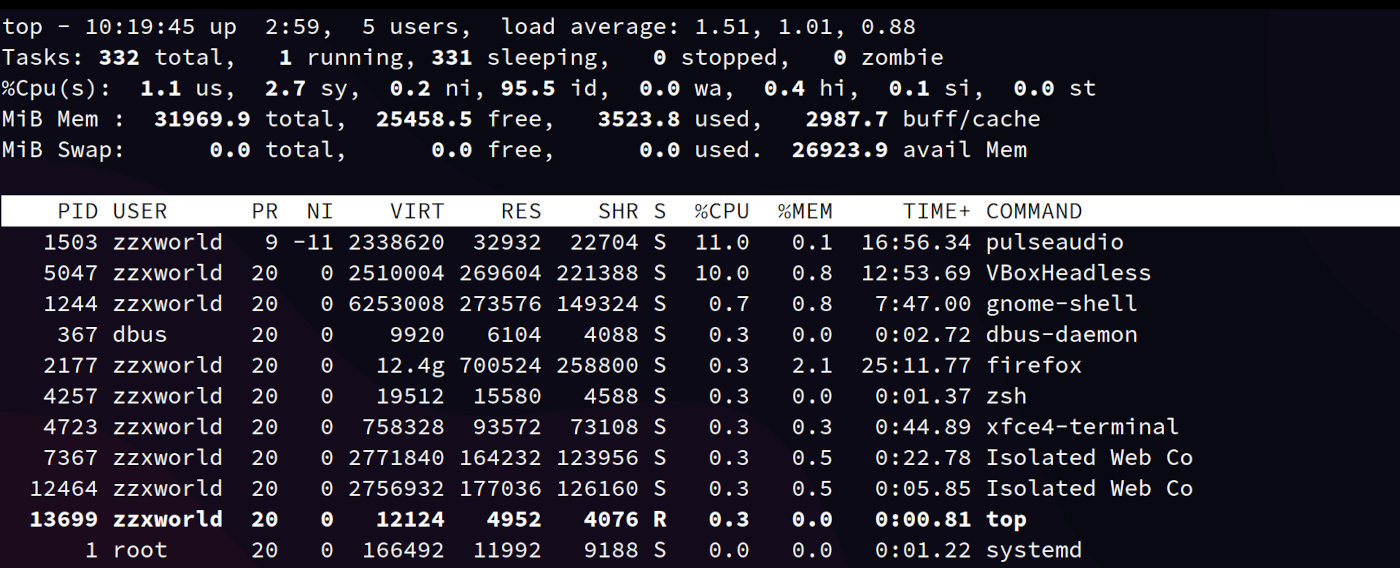Viewport: 1400px width, 568px height.
Task: Select the xfce4-terminal process entry
Action: click(x=1082, y=427)
